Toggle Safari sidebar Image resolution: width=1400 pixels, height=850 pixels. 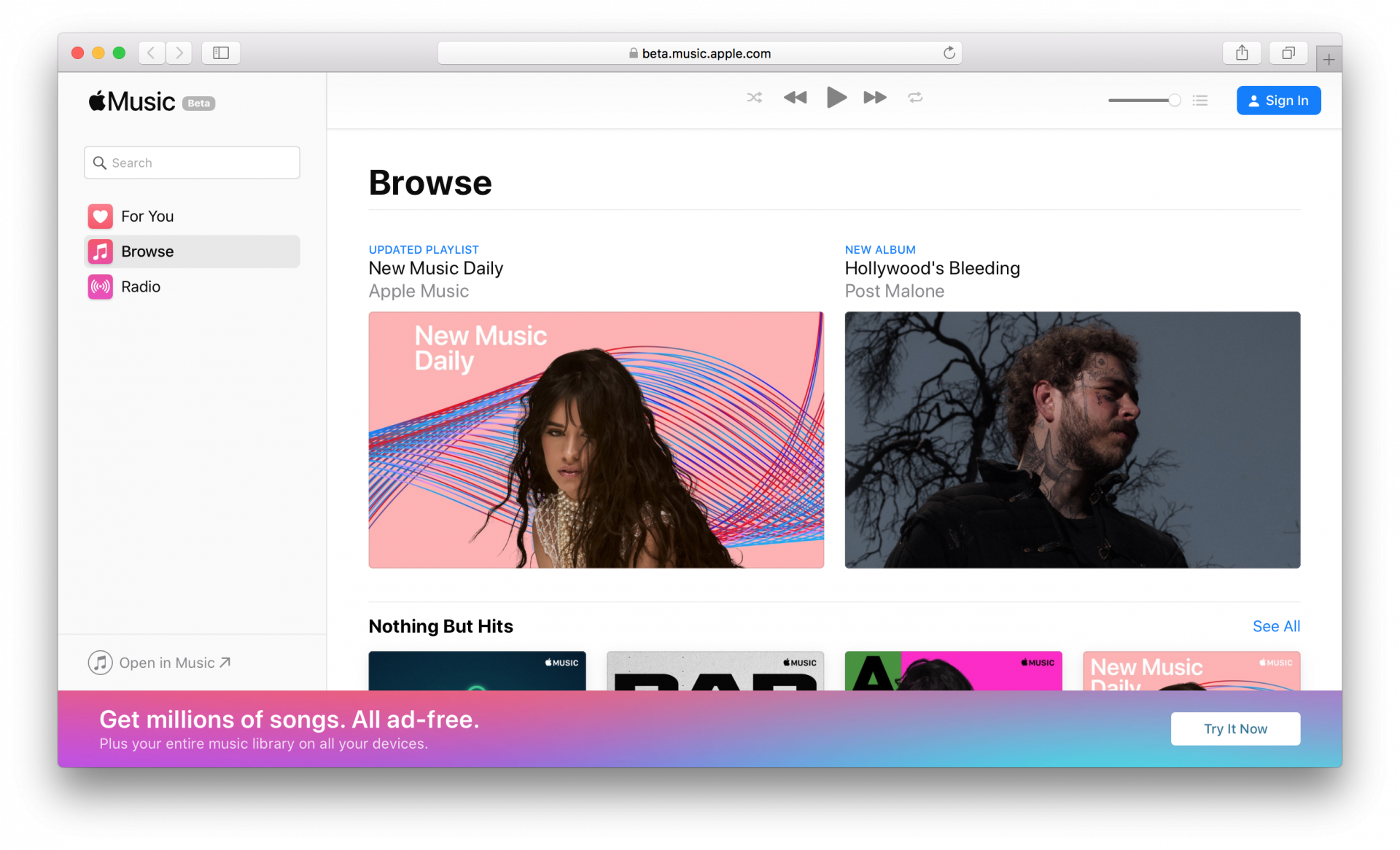coord(221,52)
